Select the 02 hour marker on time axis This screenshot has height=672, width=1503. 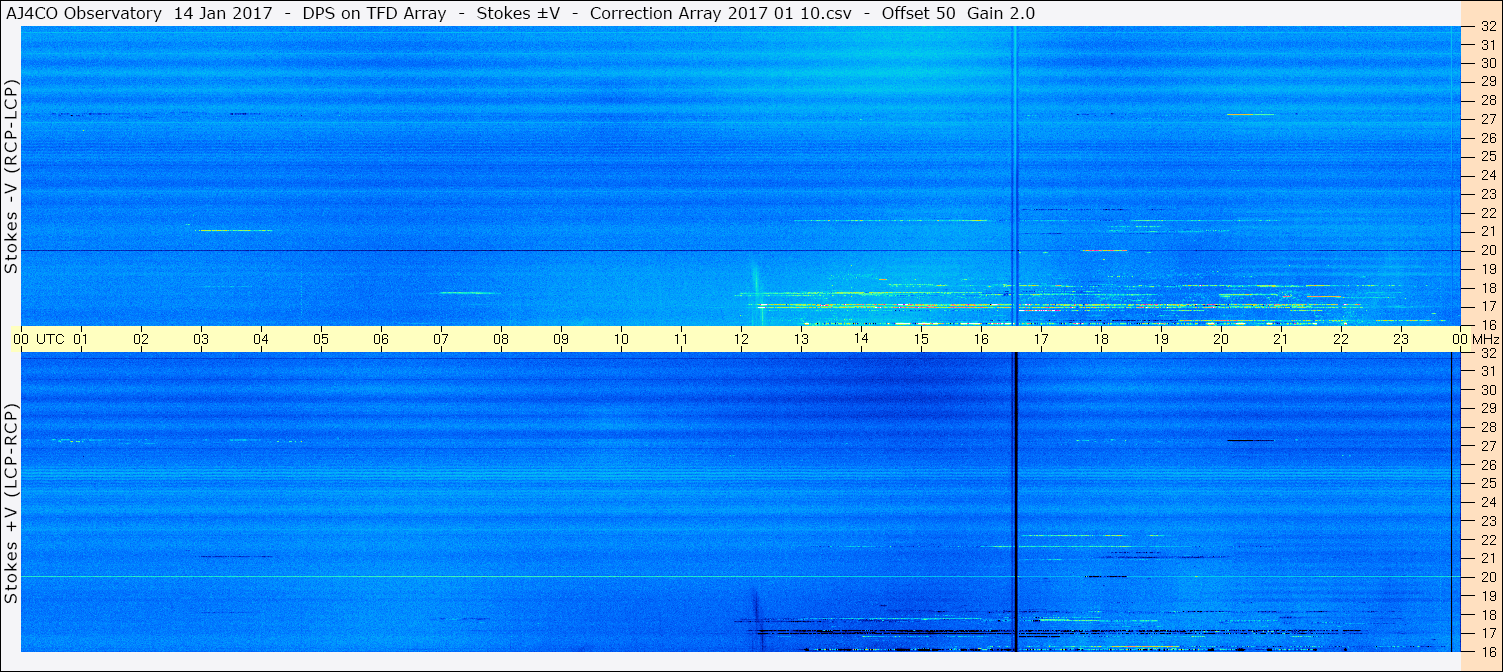point(141,339)
